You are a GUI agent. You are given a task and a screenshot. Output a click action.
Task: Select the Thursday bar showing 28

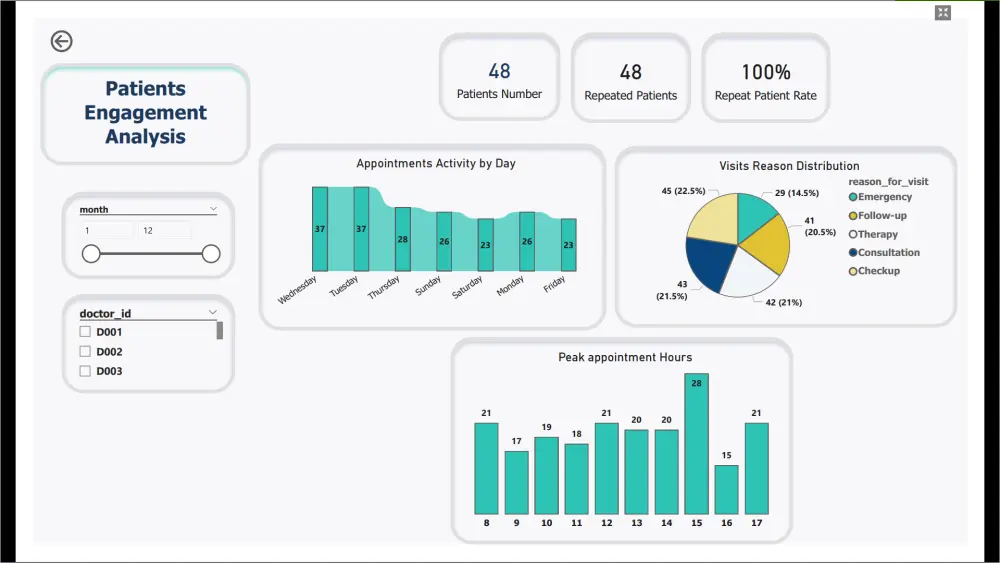[x=402, y=239]
